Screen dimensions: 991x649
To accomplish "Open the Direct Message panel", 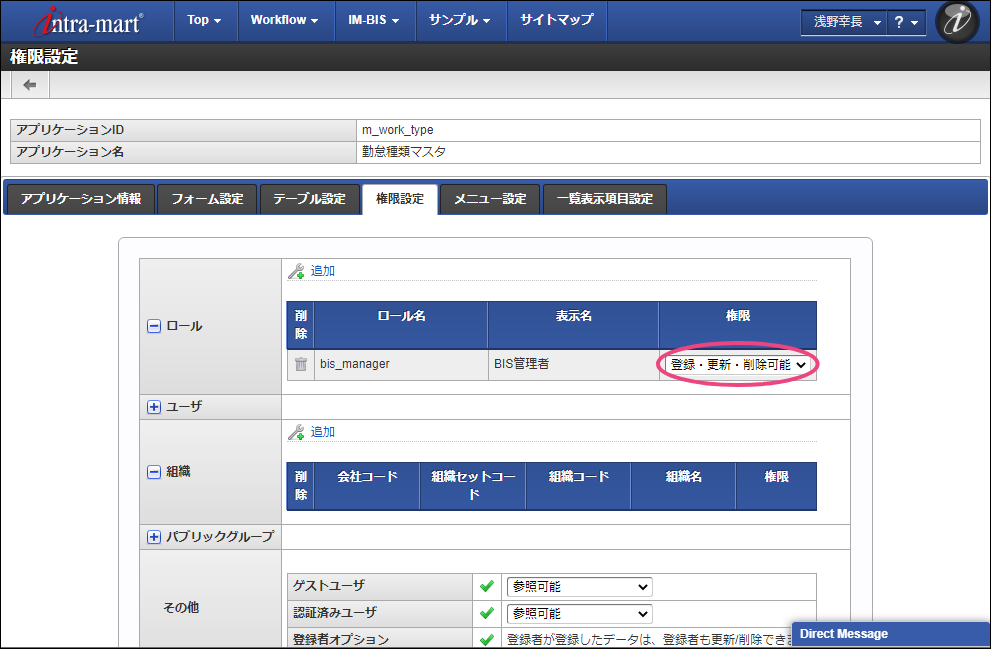I will [890, 634].
